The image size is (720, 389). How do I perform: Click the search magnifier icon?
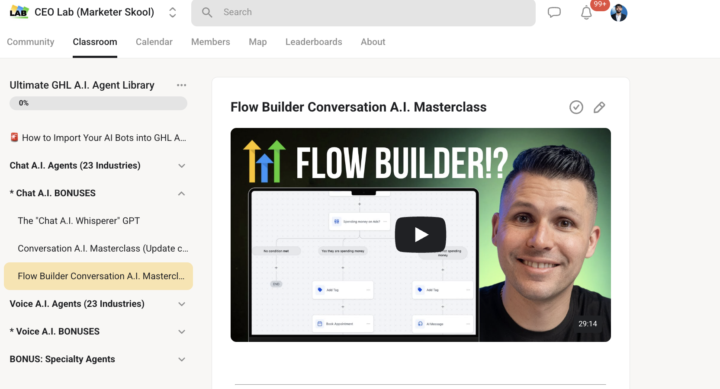[x=207, y=12]
